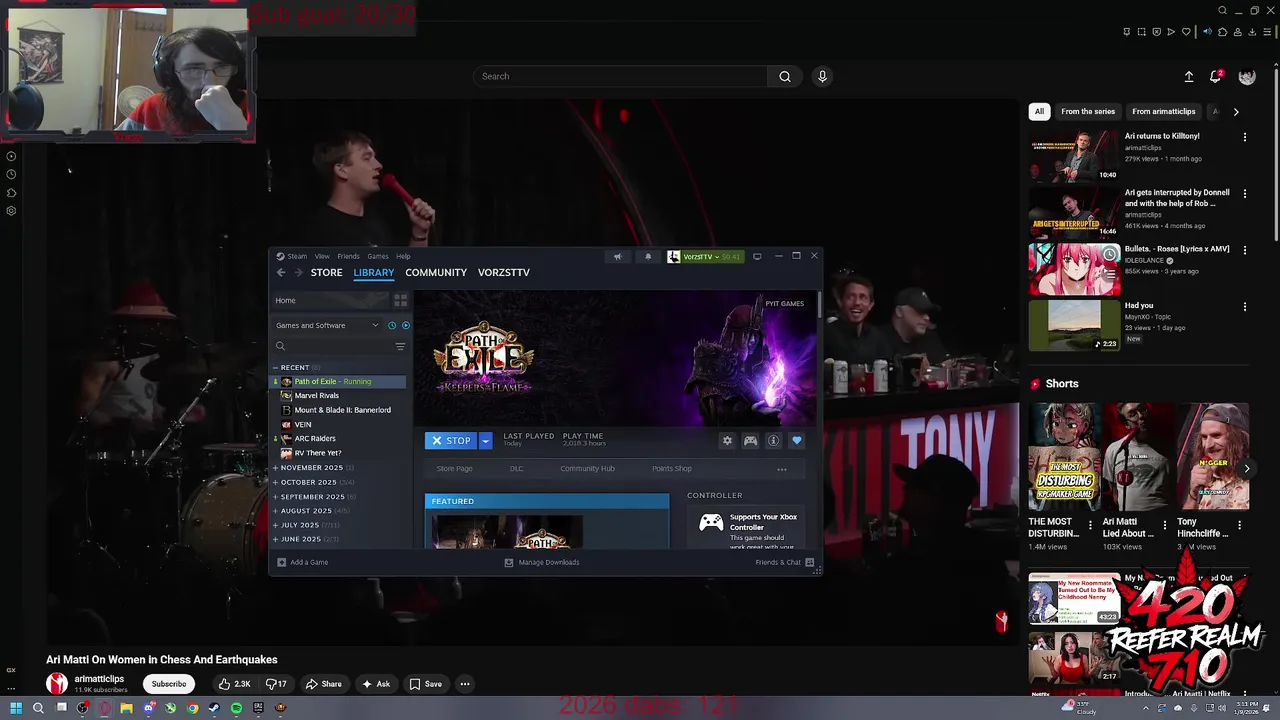Open YouTube create upload icon
Image resolution: width=1280 pixels, height=720 pixels.
pyautogui.click(x=1189, y=76)
